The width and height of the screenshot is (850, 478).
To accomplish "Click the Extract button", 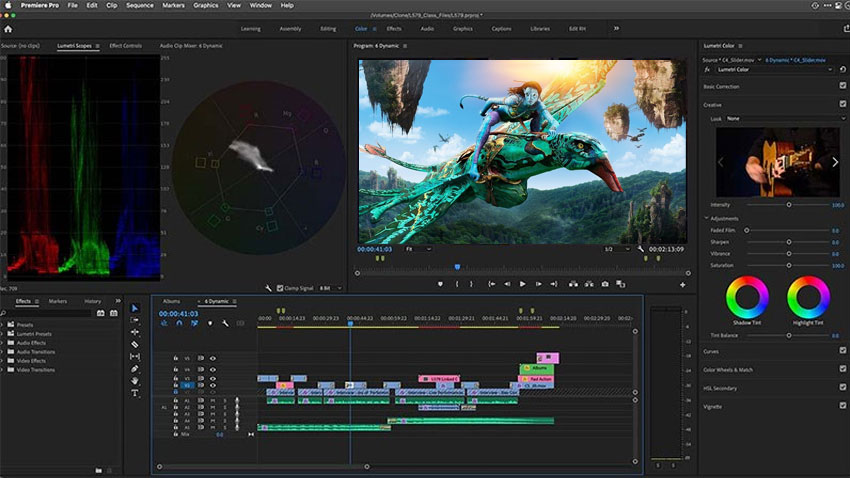I will pyautogui.click(x=589, y=284).
